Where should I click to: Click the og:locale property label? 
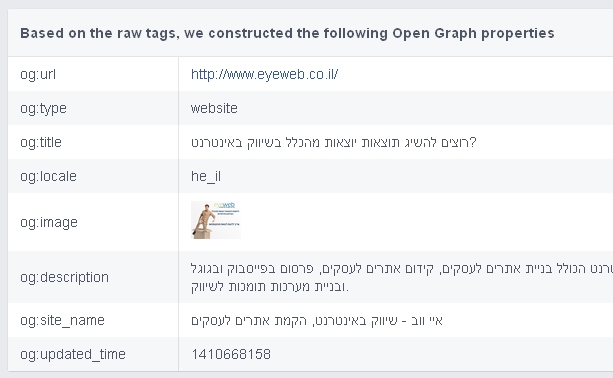(x=48, y=176)
